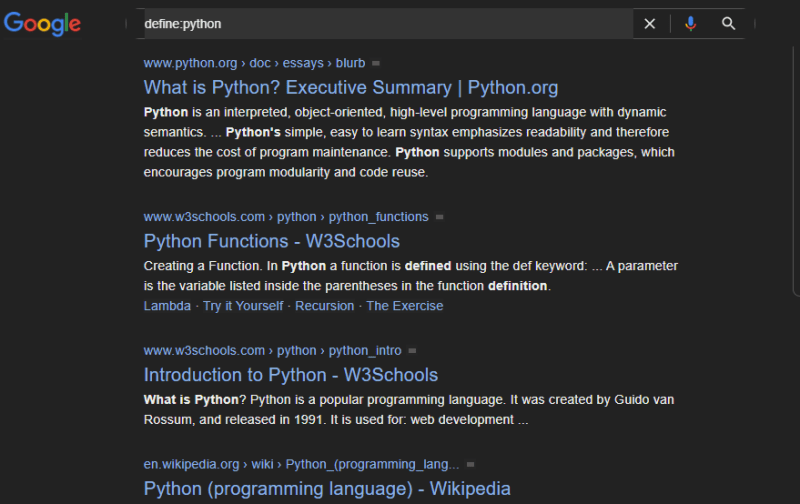
Task: Open Python Functions - W3Schools result
Action: pyautogui.click(x=271, y=241)
